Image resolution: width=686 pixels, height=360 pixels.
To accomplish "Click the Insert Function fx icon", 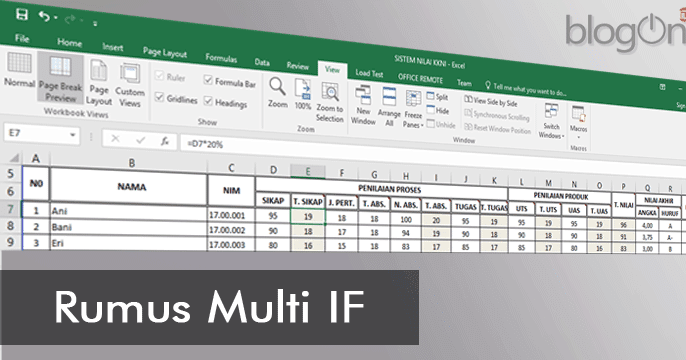I will (165, 141).
